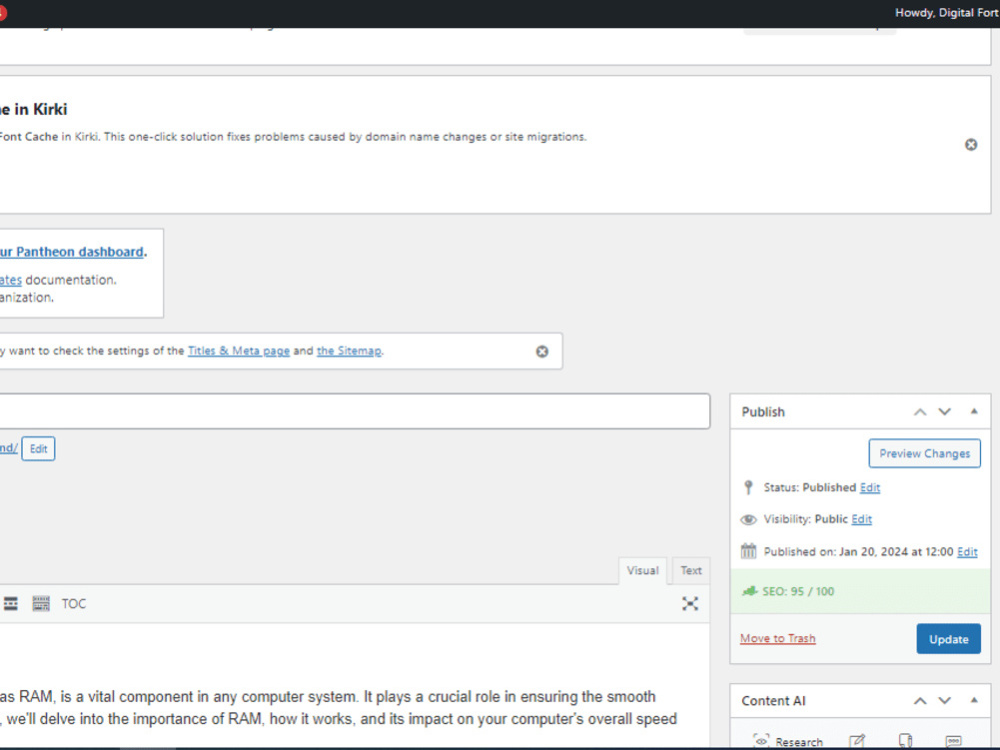Insert TOC from editor toolbar

(73, 603)
